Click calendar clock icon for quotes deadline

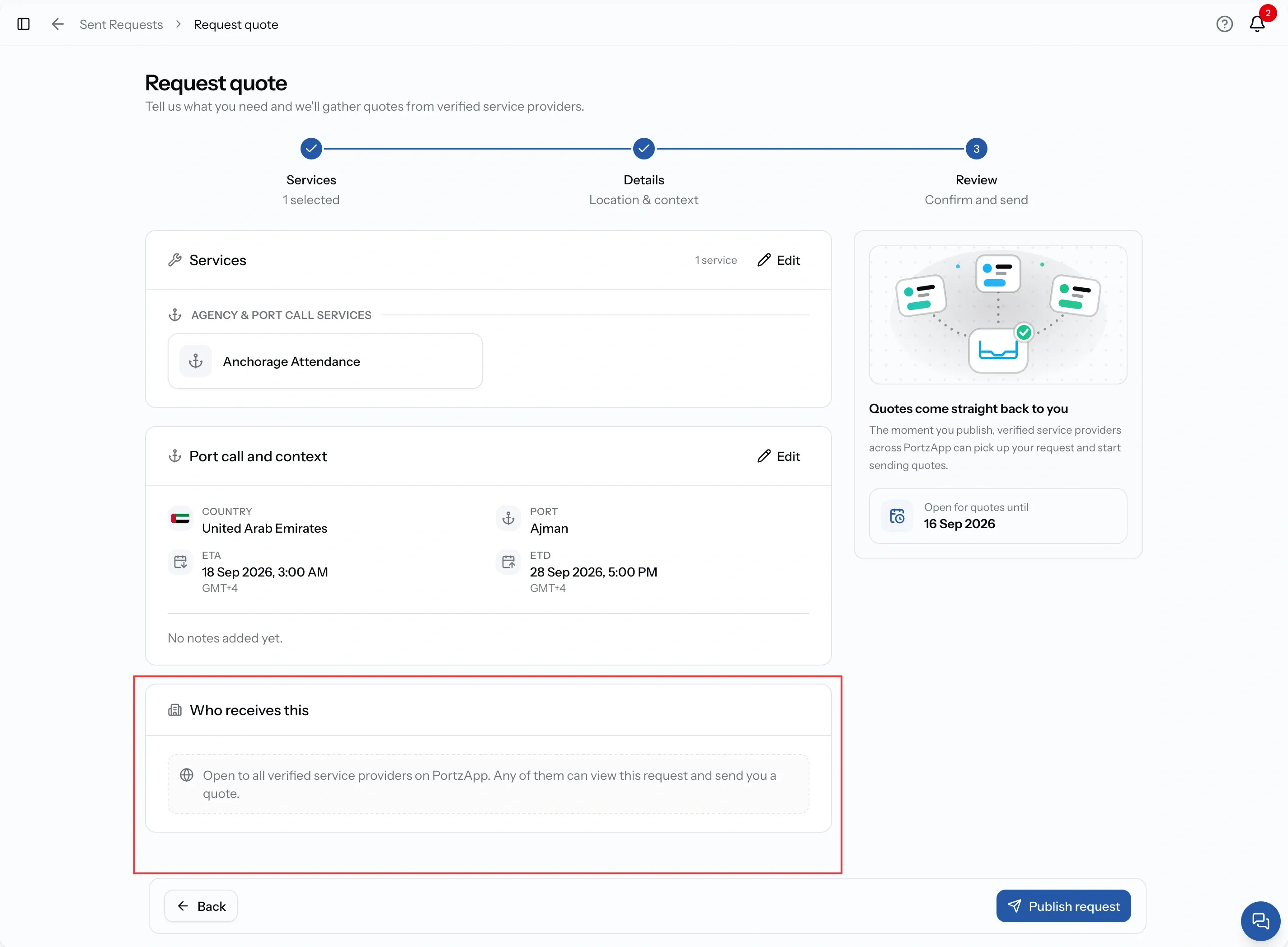tap(897, 516)
